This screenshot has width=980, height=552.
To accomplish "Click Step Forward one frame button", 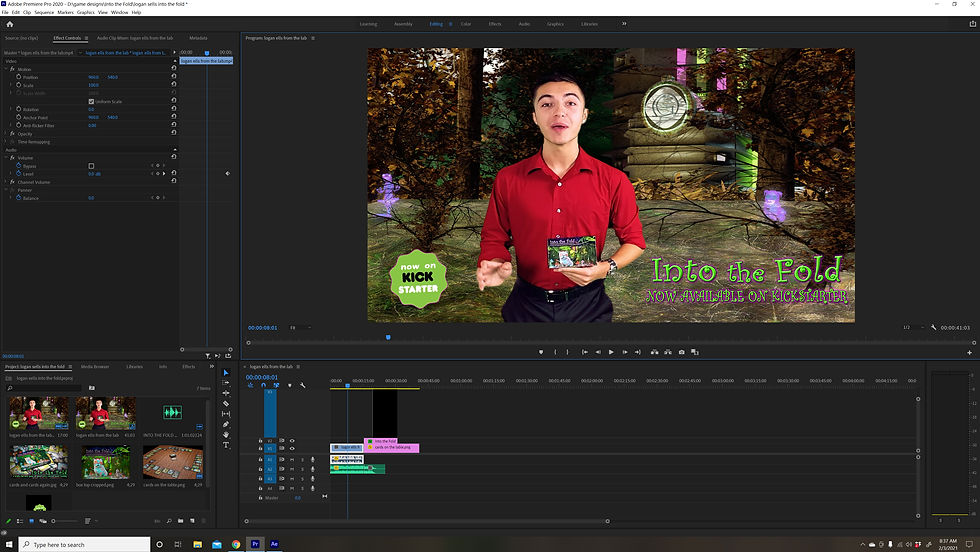I will (x=624, y=352).
